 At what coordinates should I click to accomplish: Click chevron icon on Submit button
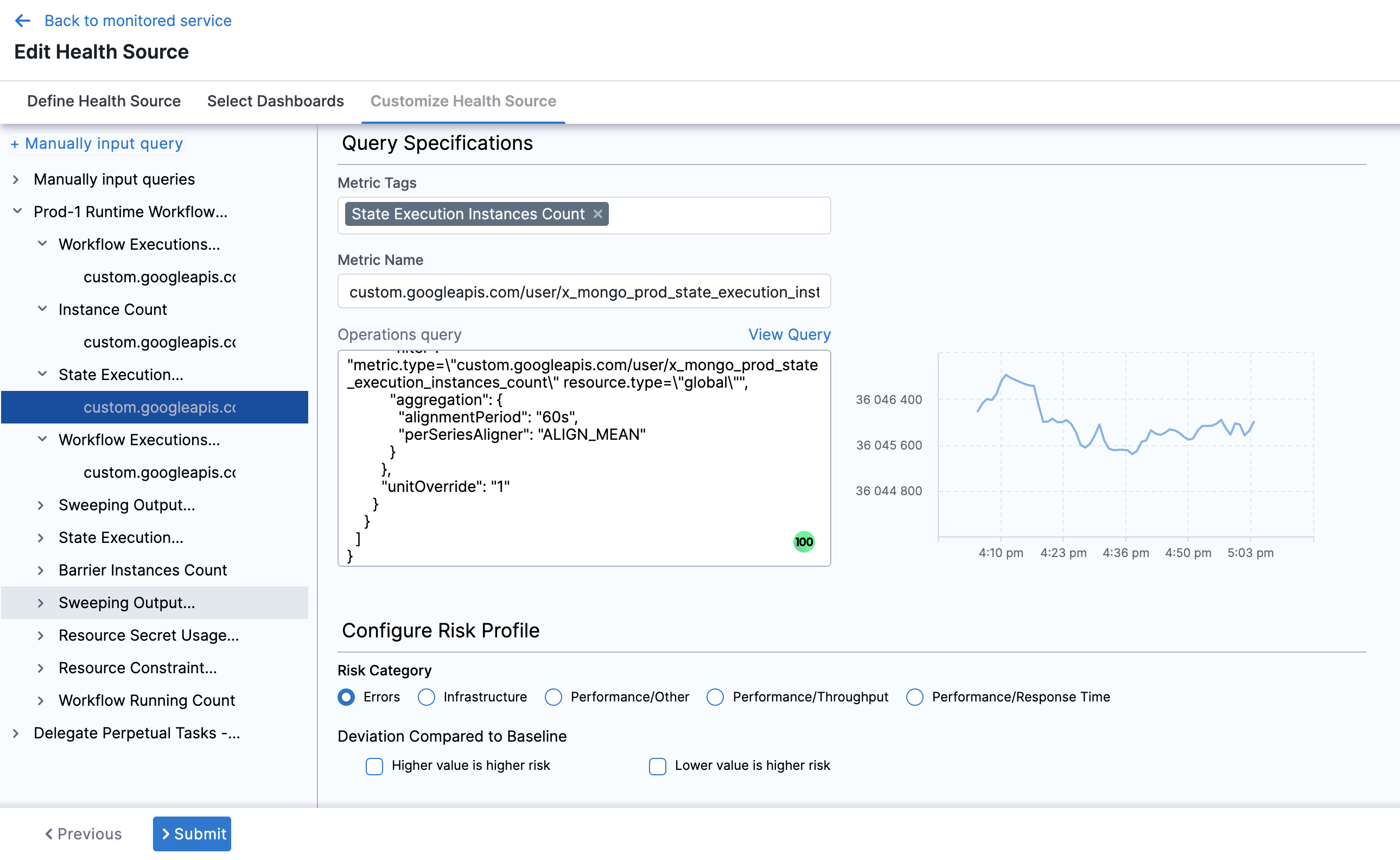[166, 834]
